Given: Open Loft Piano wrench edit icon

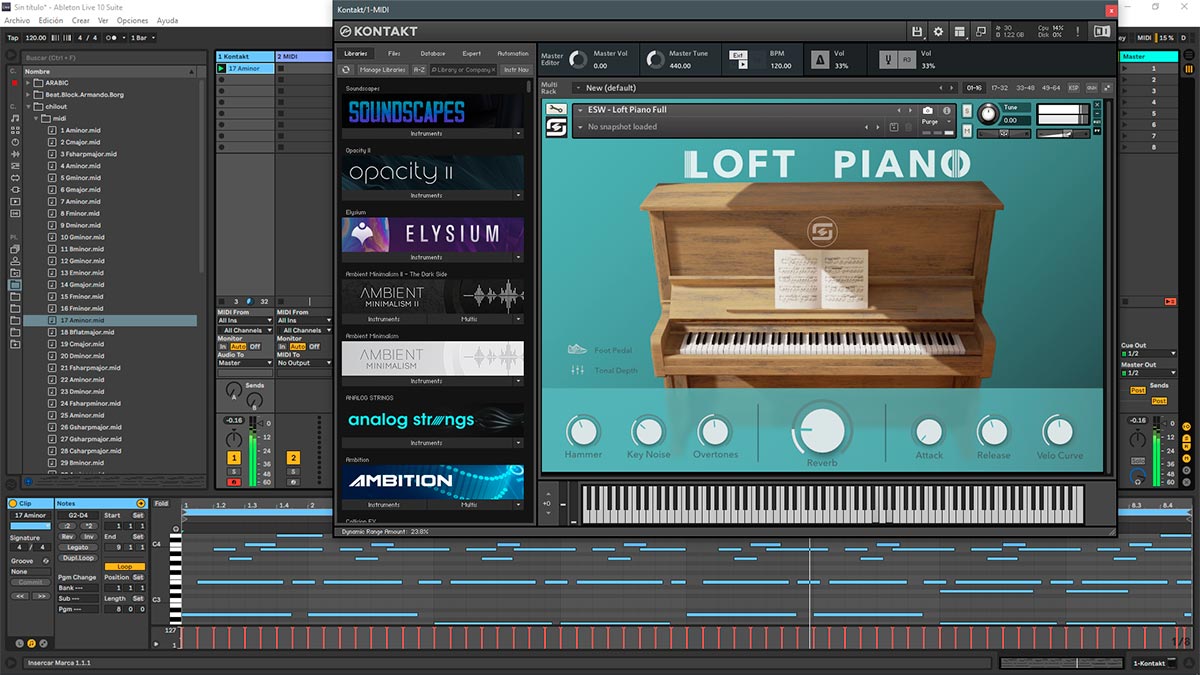Looking at the screenshot, I should (556, 110).
